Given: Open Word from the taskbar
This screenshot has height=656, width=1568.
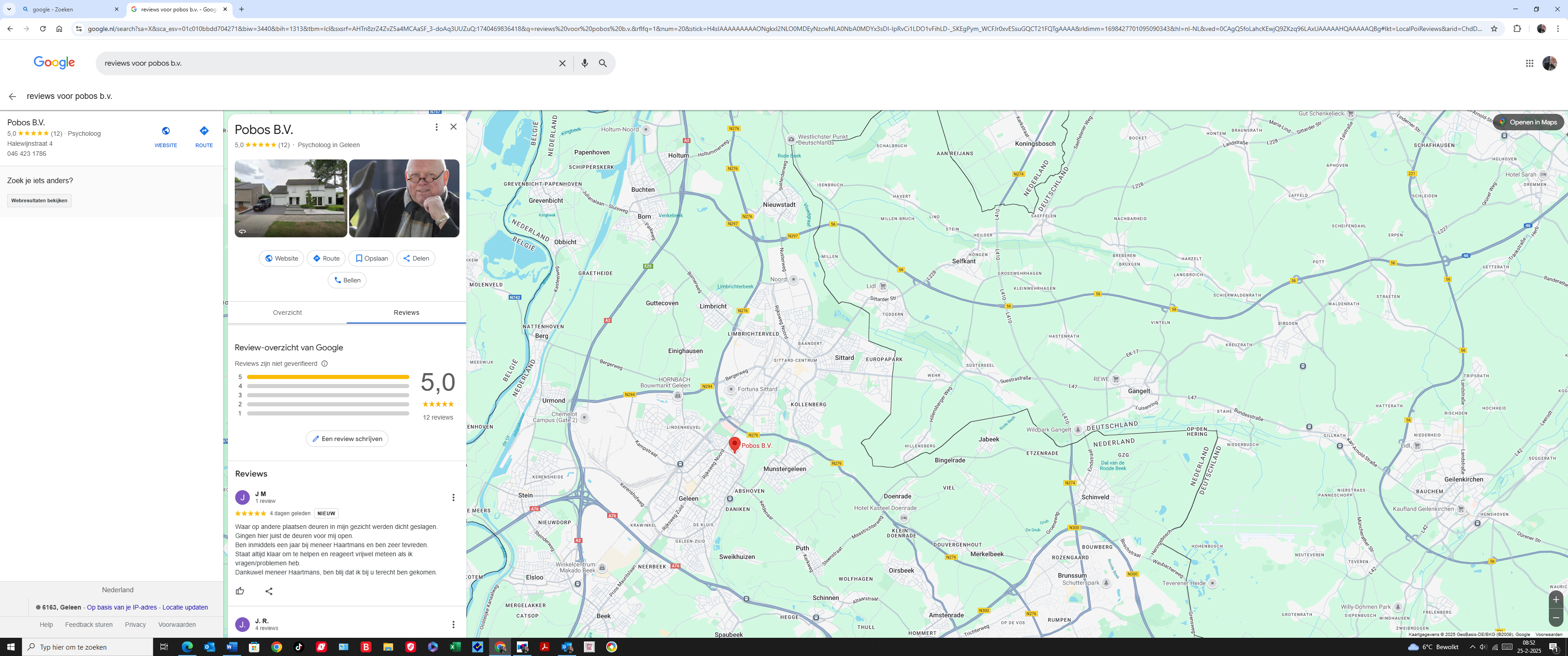Looking at the screenshot, I should 231,647.
